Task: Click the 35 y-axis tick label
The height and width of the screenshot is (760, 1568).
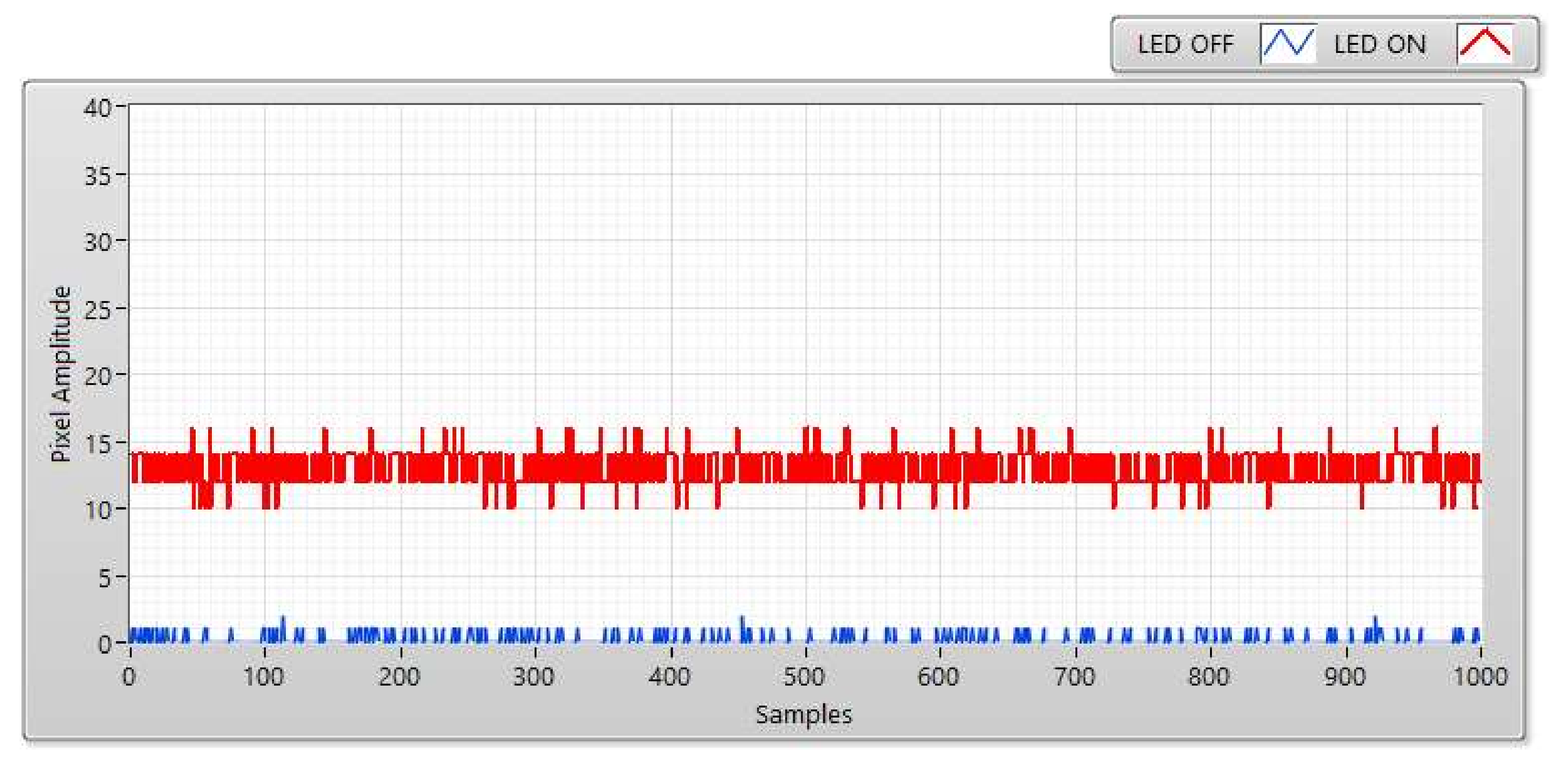Action: point(97,176)
